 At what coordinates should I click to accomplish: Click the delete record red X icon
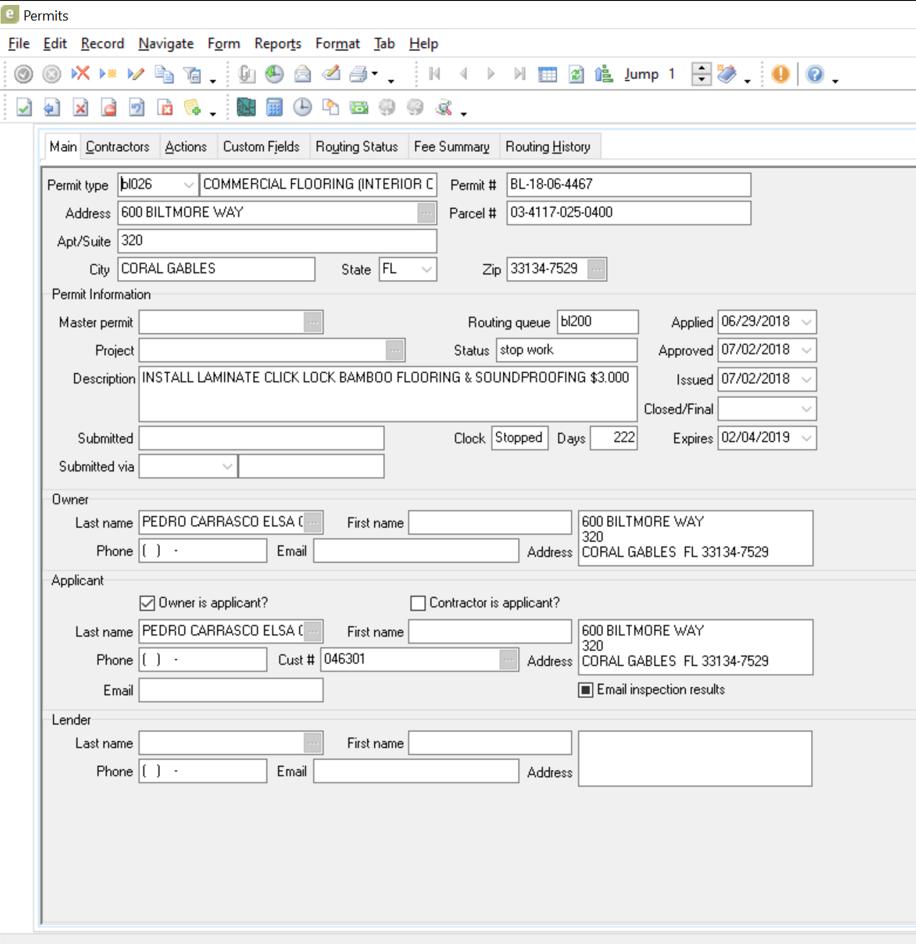(x=81, y=74)
